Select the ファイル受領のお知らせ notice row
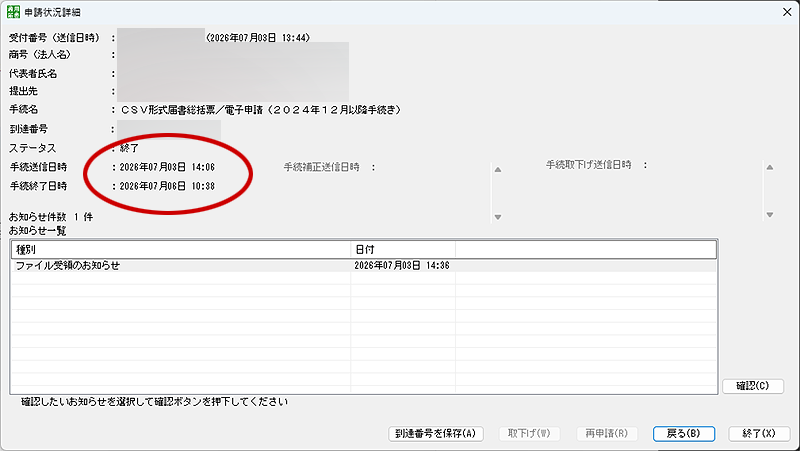Screen dimensions: 800x451 363,266
